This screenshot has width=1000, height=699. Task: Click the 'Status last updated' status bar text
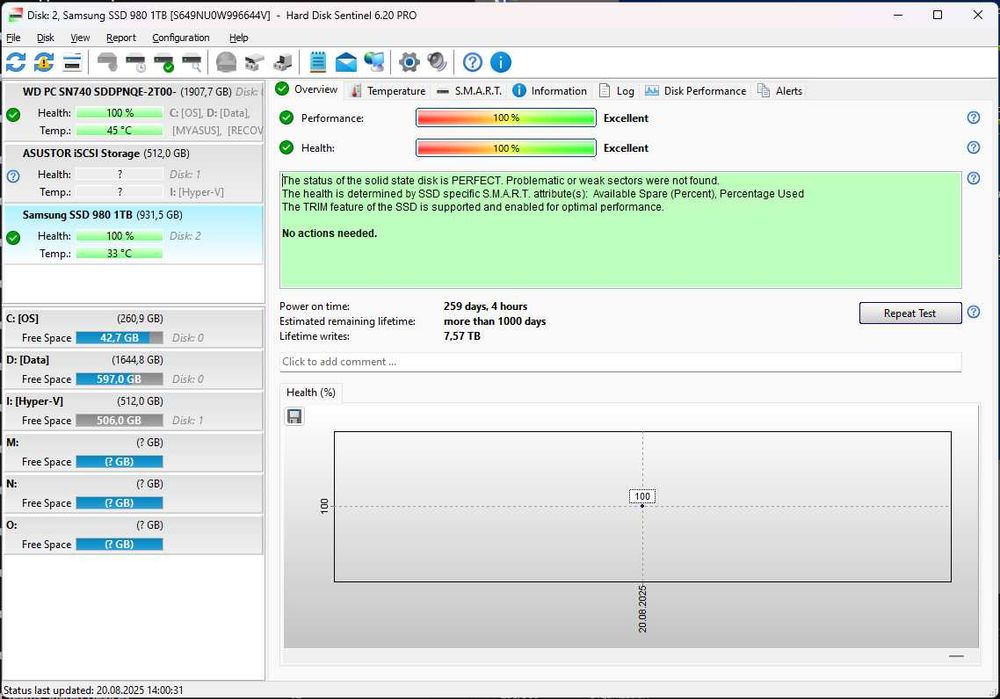click(93, 690)
